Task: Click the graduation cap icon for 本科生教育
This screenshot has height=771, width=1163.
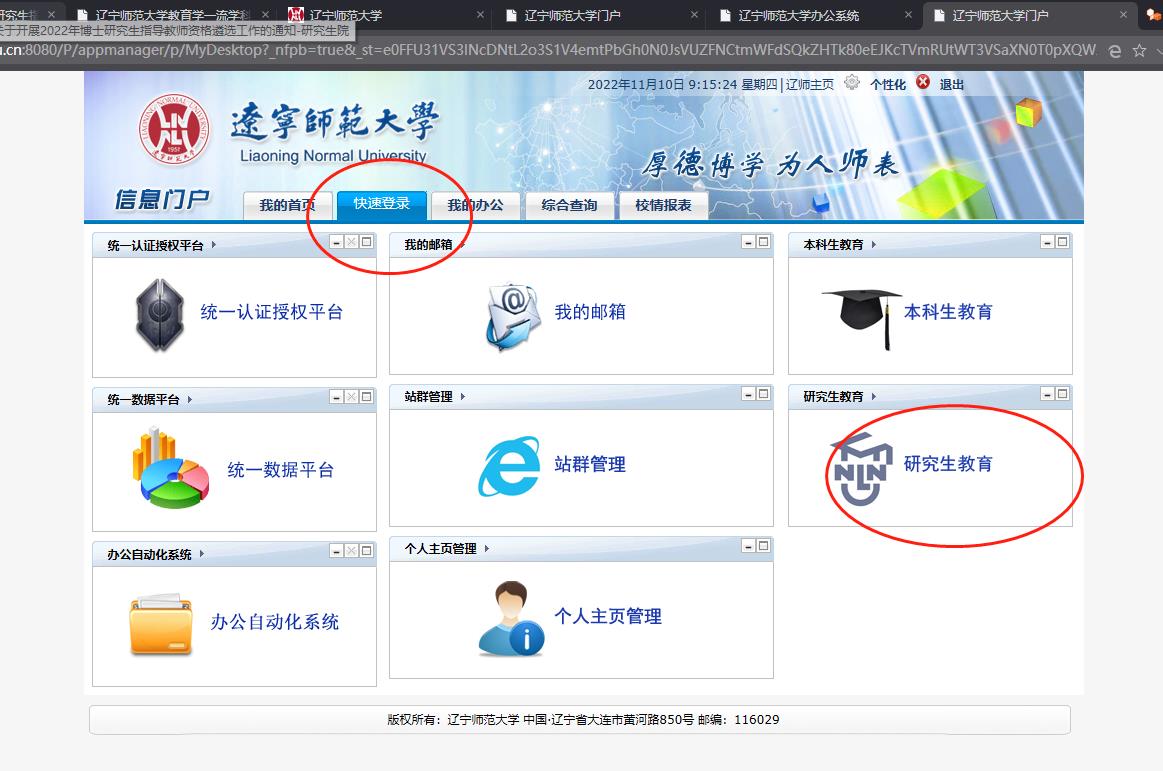Action: tap(863, 318)
